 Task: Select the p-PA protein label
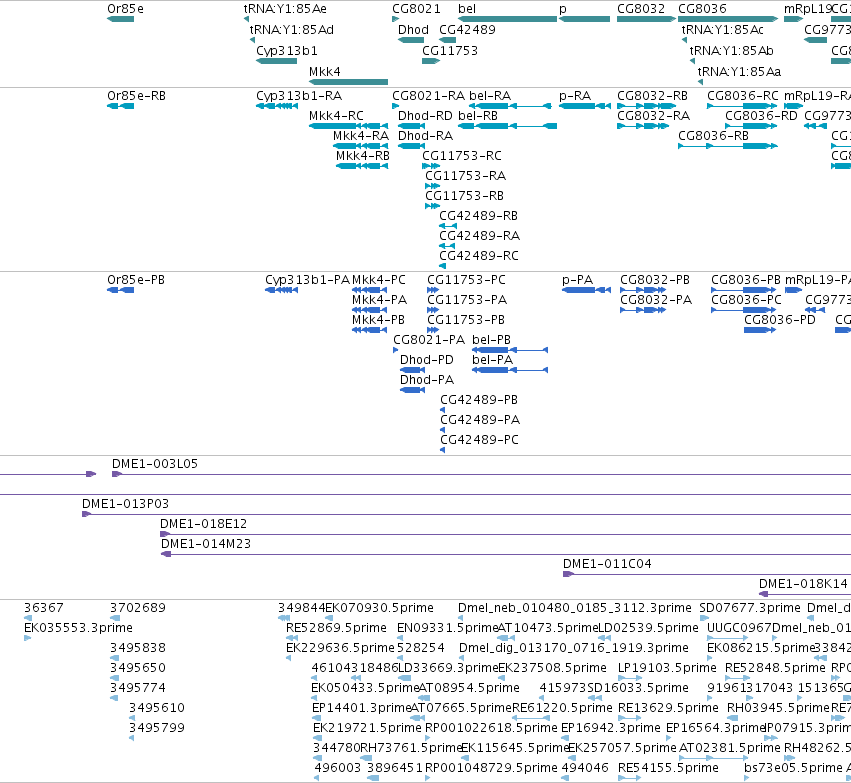[x=577, y=280]
